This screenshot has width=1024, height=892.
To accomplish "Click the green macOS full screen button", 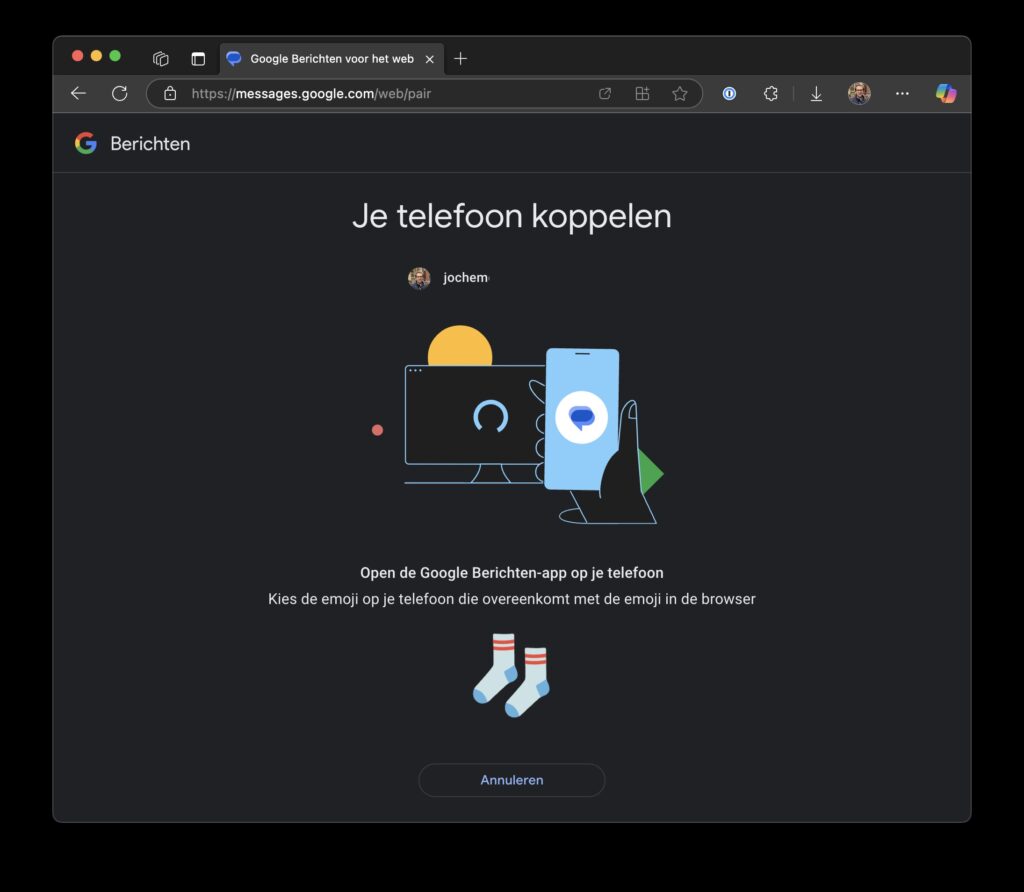I will point(115,56).
